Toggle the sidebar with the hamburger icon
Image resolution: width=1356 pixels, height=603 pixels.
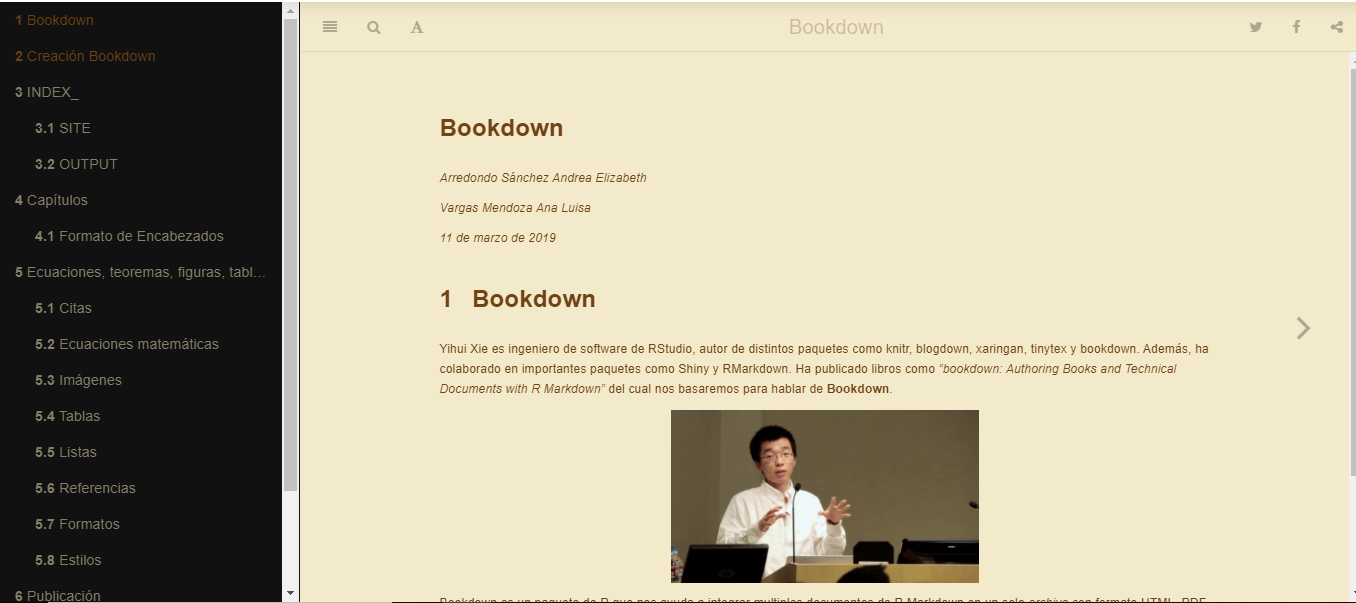click(330, 27)
